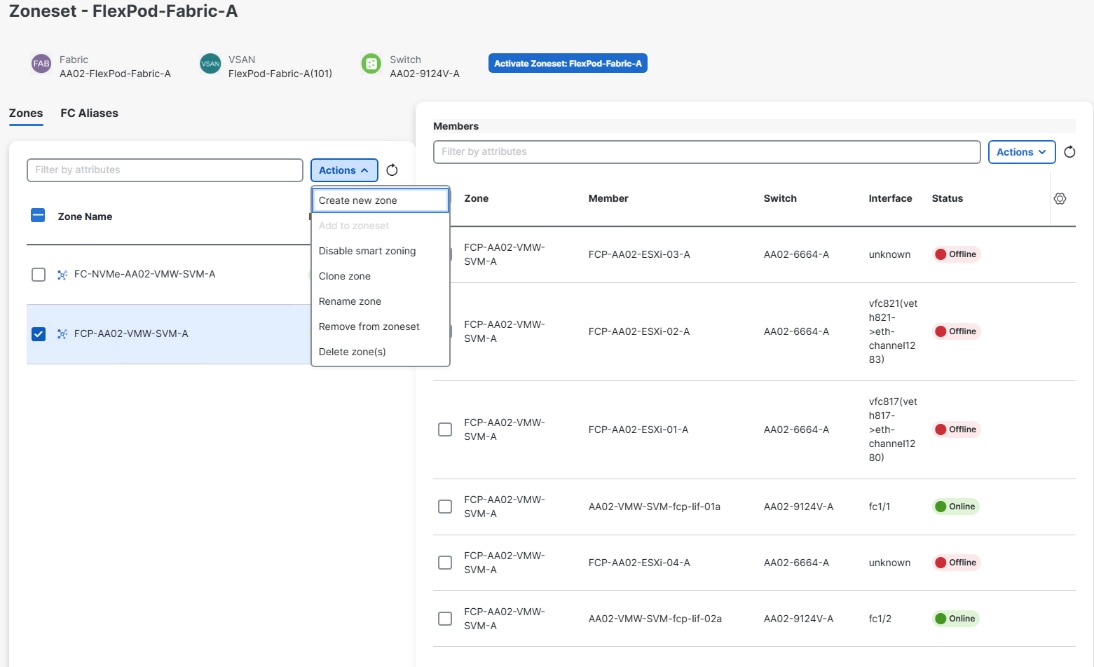Focus the Zones filter by attributes field
This screenshot has width=1094, height=667.
[165, 170]
